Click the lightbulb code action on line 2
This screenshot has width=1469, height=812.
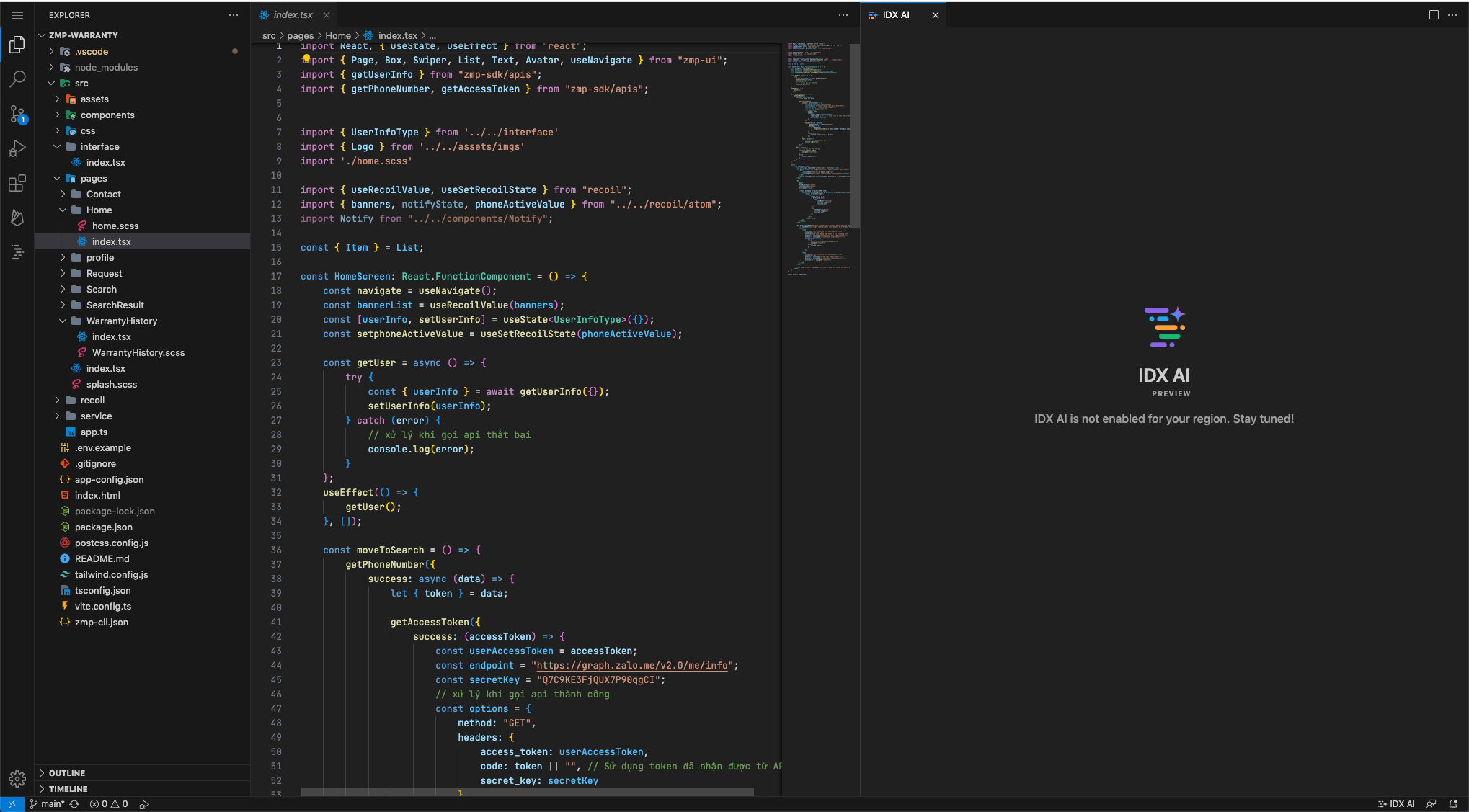point(306,58)
